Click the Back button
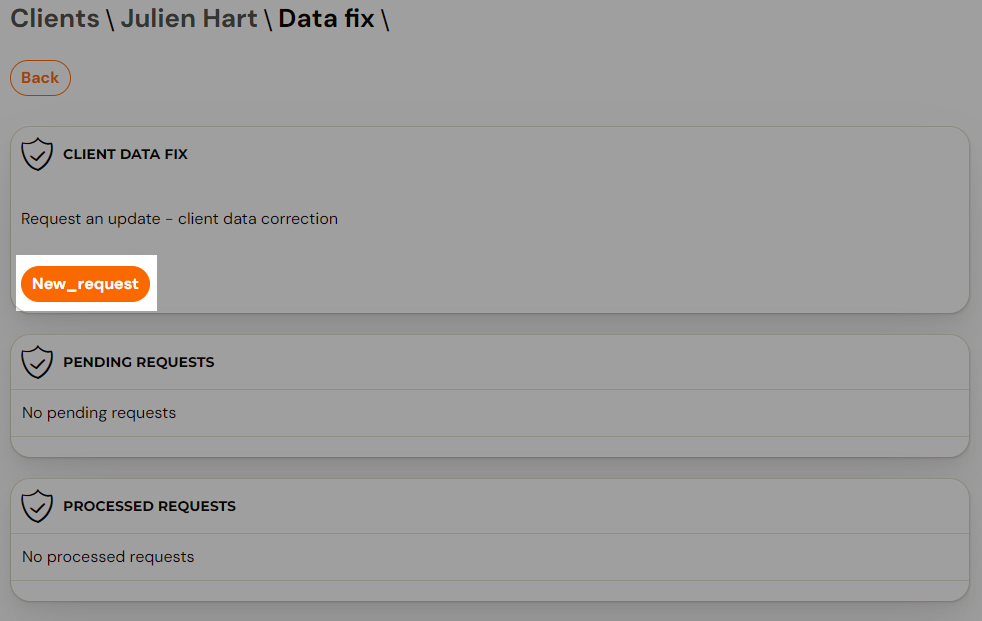Viewport: 982px width, 621px height. tap(40, 78)
